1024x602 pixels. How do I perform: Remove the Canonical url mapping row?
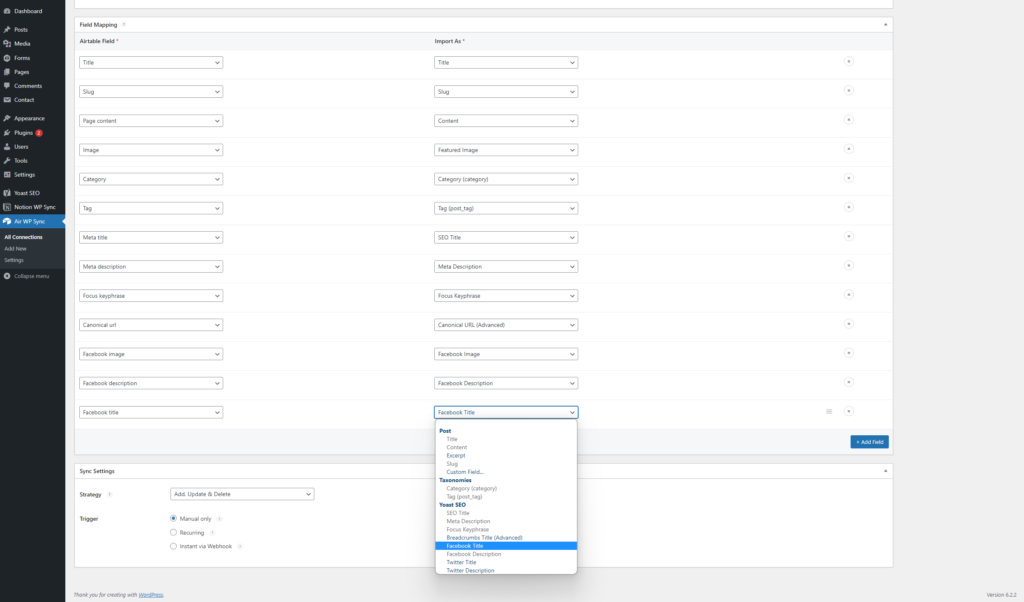point(848,324)
